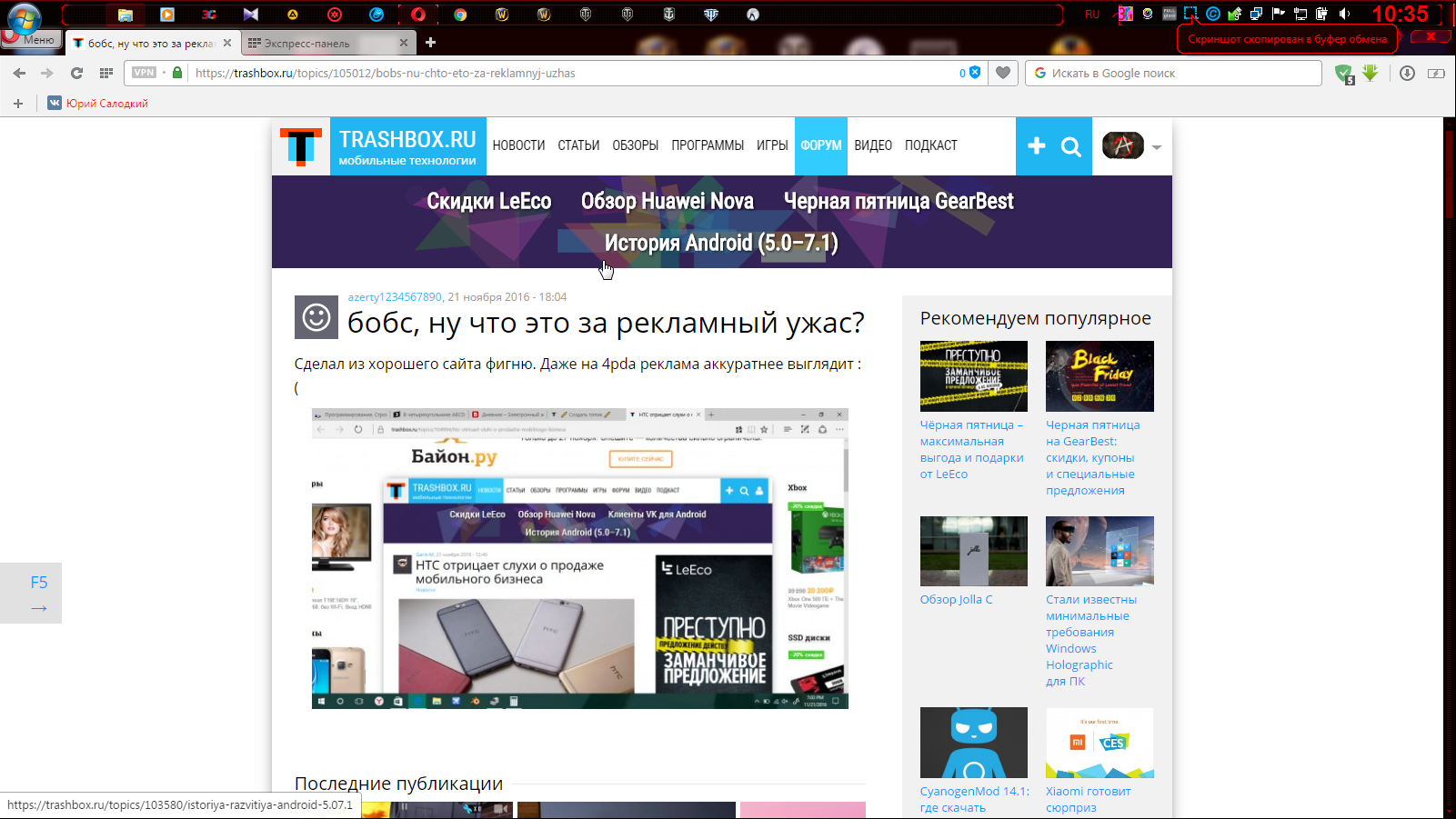Image resolution: width=1456 pixels, height=819 pixels.
Task: Switch to the Opera taskbar icon
Action: 418,15
